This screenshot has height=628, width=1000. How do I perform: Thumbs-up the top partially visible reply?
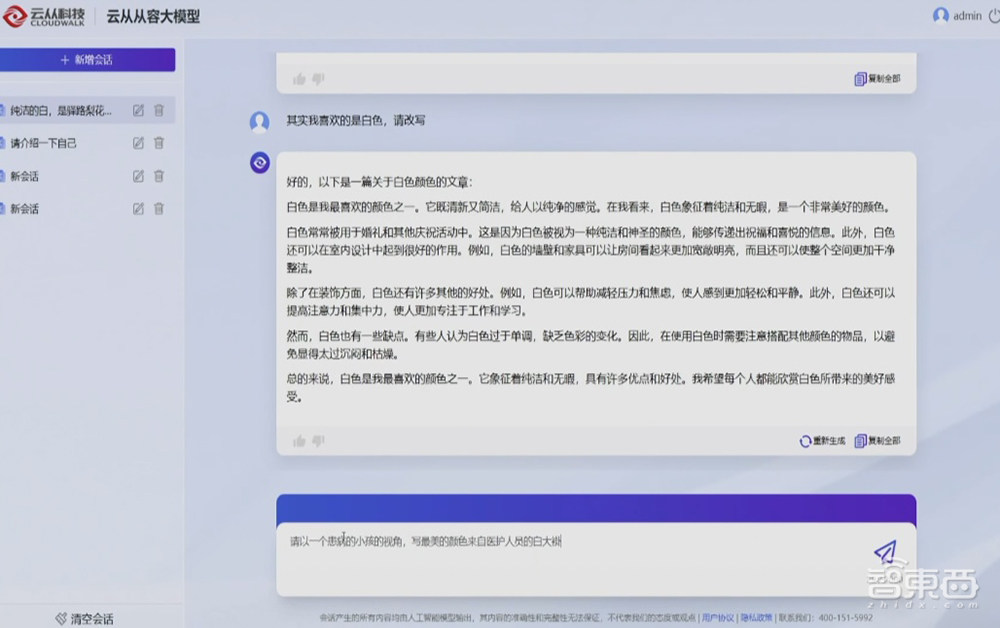coord(299,79)
